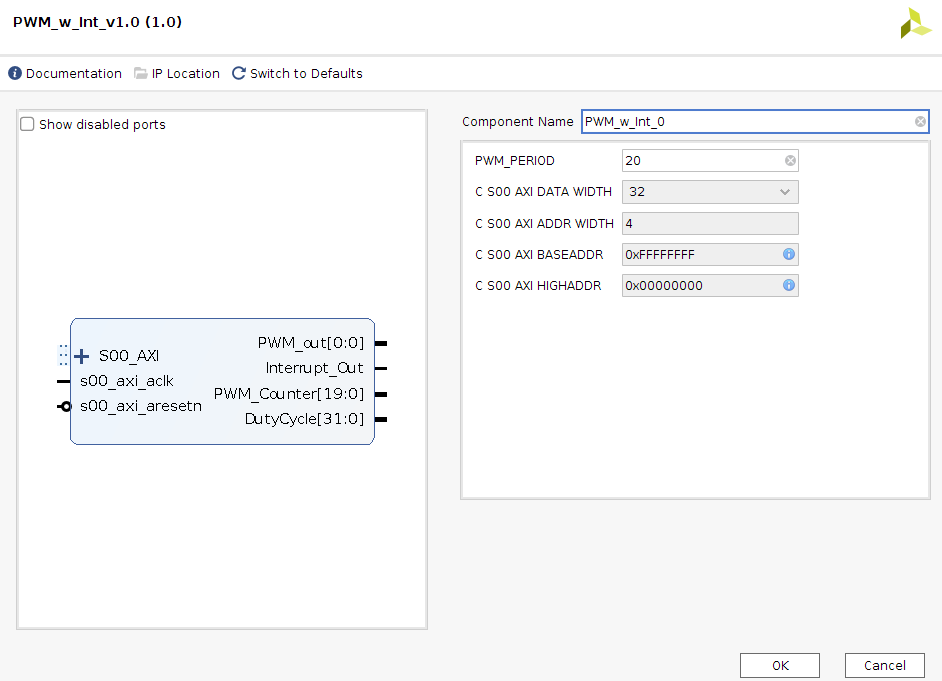Click the PWM_PERIOD input field

[702, 161]
